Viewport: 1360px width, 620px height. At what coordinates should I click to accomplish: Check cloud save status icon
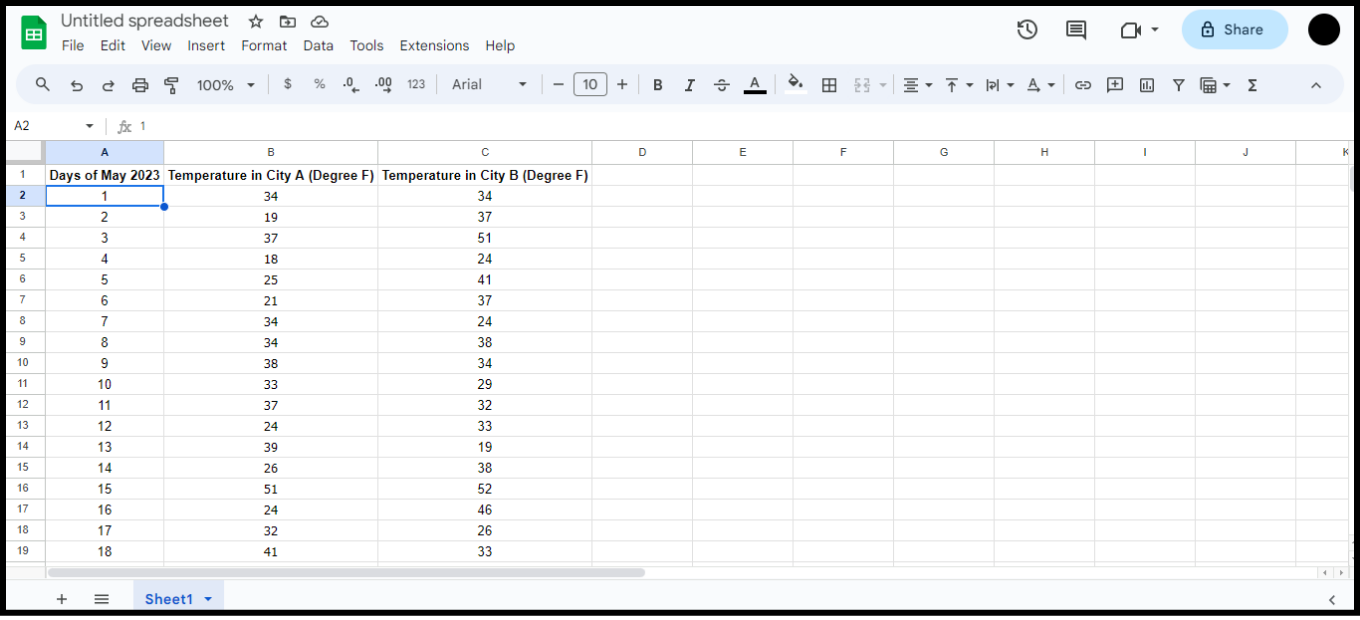click(319, 21)
